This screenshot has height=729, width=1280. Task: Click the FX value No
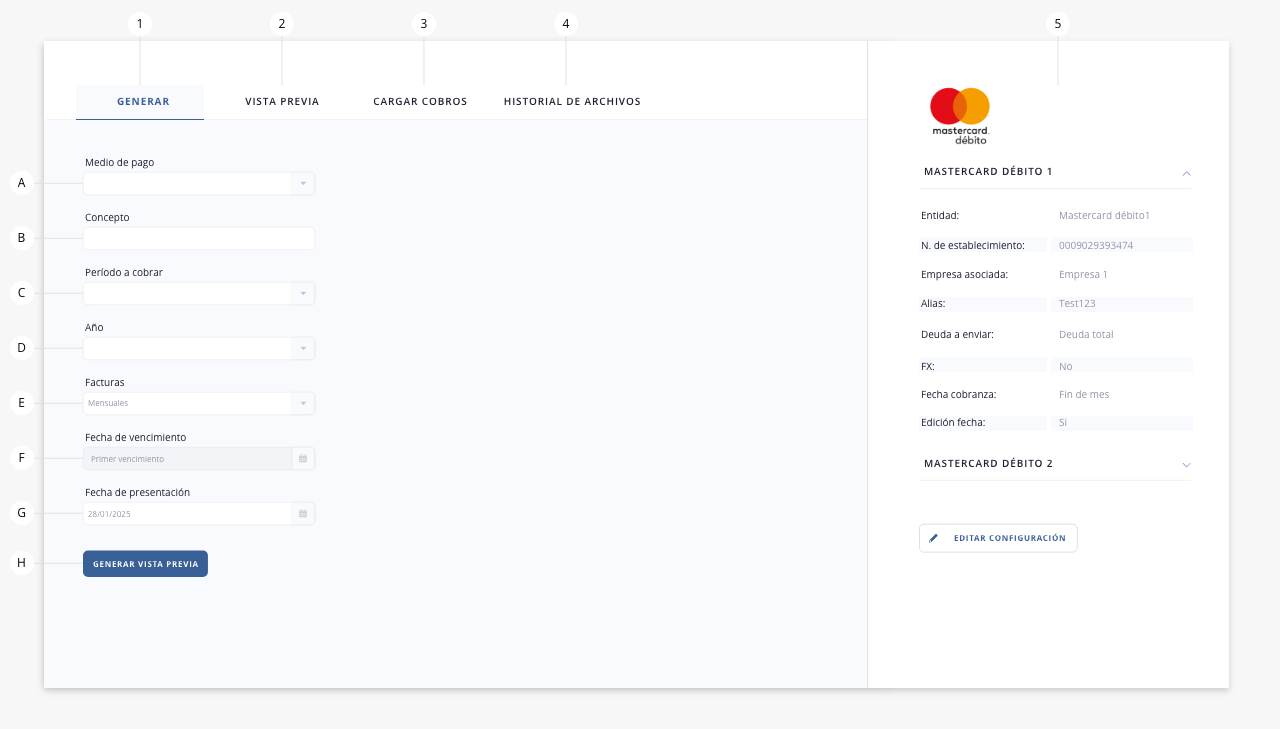coord(1066,366)
